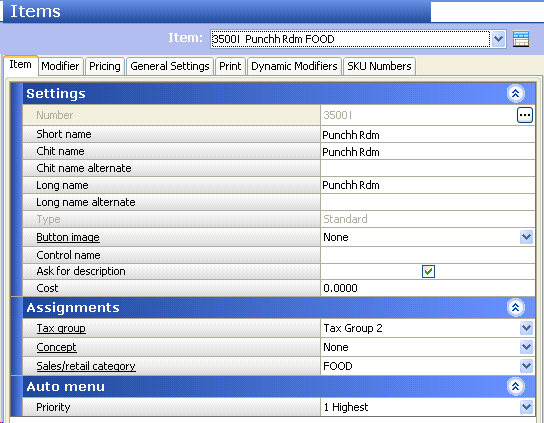Screen dimensions: 544x423
Task: Collapse the Assignments section
Action: (x=516, y=308)
